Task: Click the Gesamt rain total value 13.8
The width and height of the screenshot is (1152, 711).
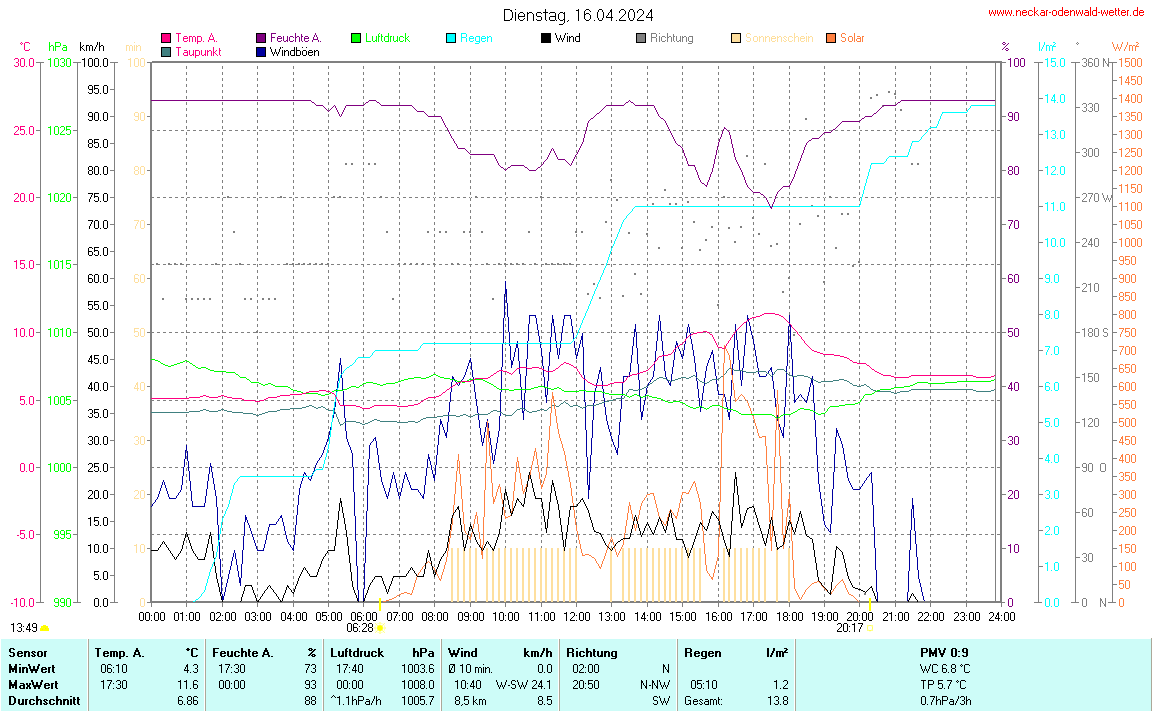Action: (x=776, y=700)
